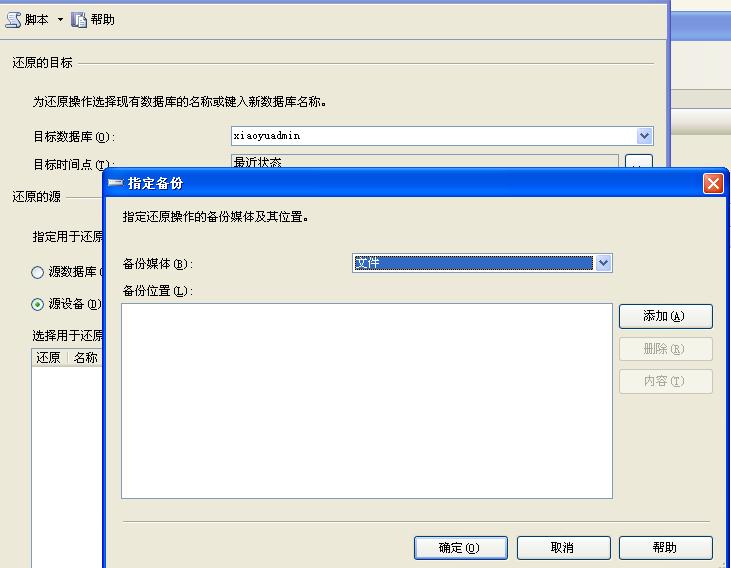The height and width of the screenshot is (568, 731).
Task: Open the 备份媒体 dropdown list
Action: (x=603, y=263)
